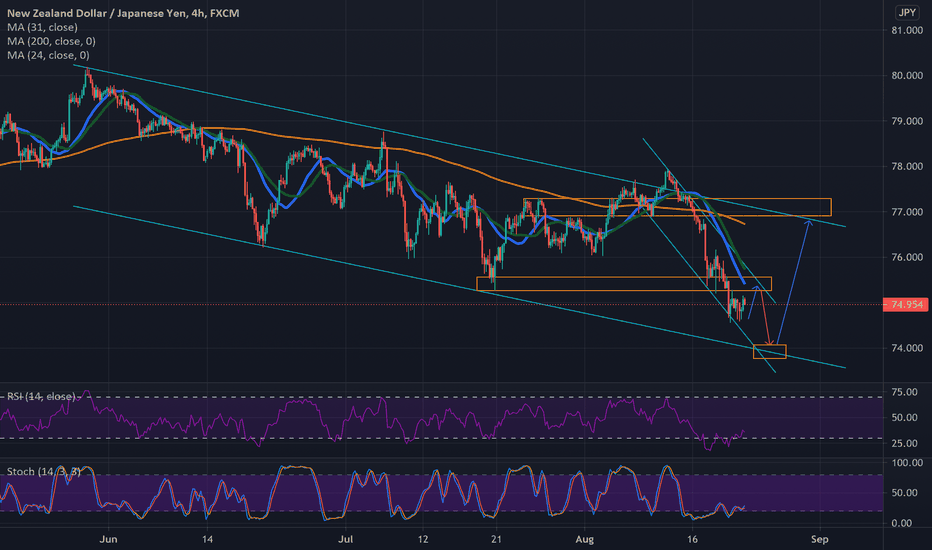Click the 79.000 price axis label
This screenshot has width=932, height=550.
pyautogui.click(x=907, y=121)
